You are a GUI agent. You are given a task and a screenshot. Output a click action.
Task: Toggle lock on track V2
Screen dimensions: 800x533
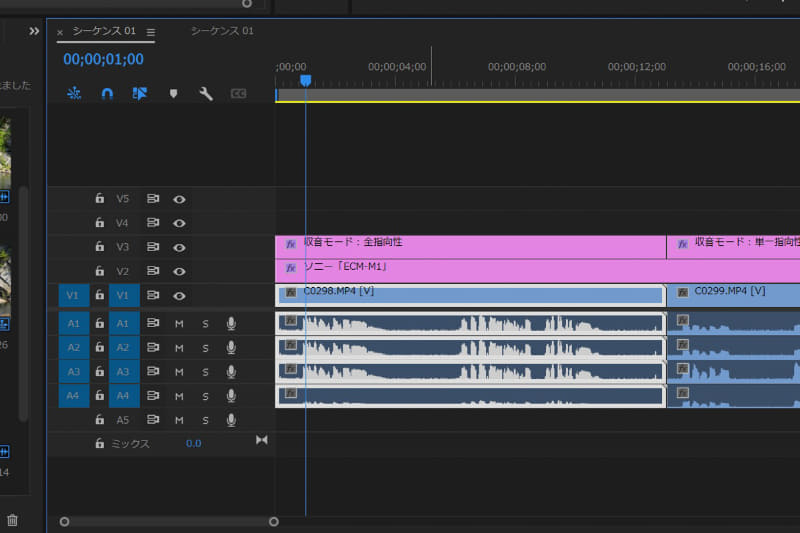pos(99,271)
